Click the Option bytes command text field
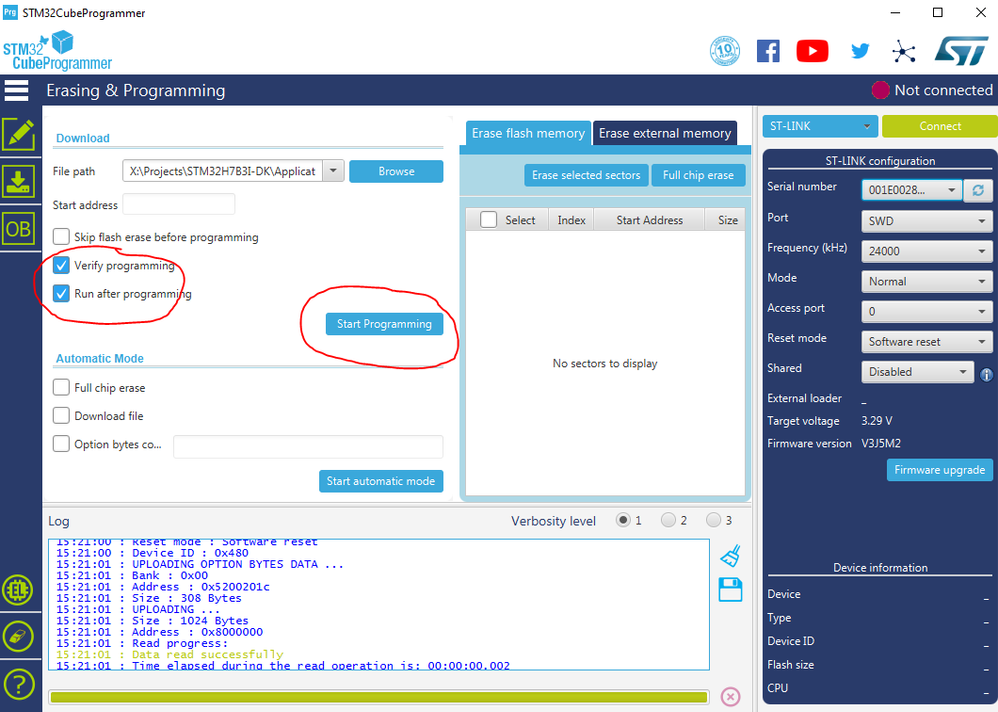998x712 pixels. (308, 446)
